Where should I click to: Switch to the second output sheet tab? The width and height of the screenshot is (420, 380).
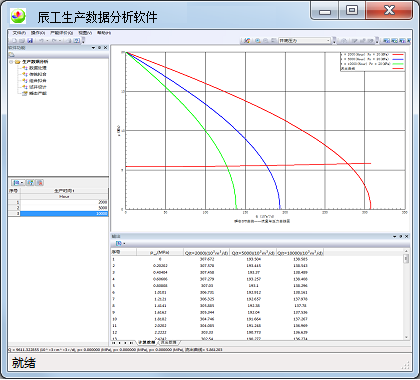[x=168, y=342]
